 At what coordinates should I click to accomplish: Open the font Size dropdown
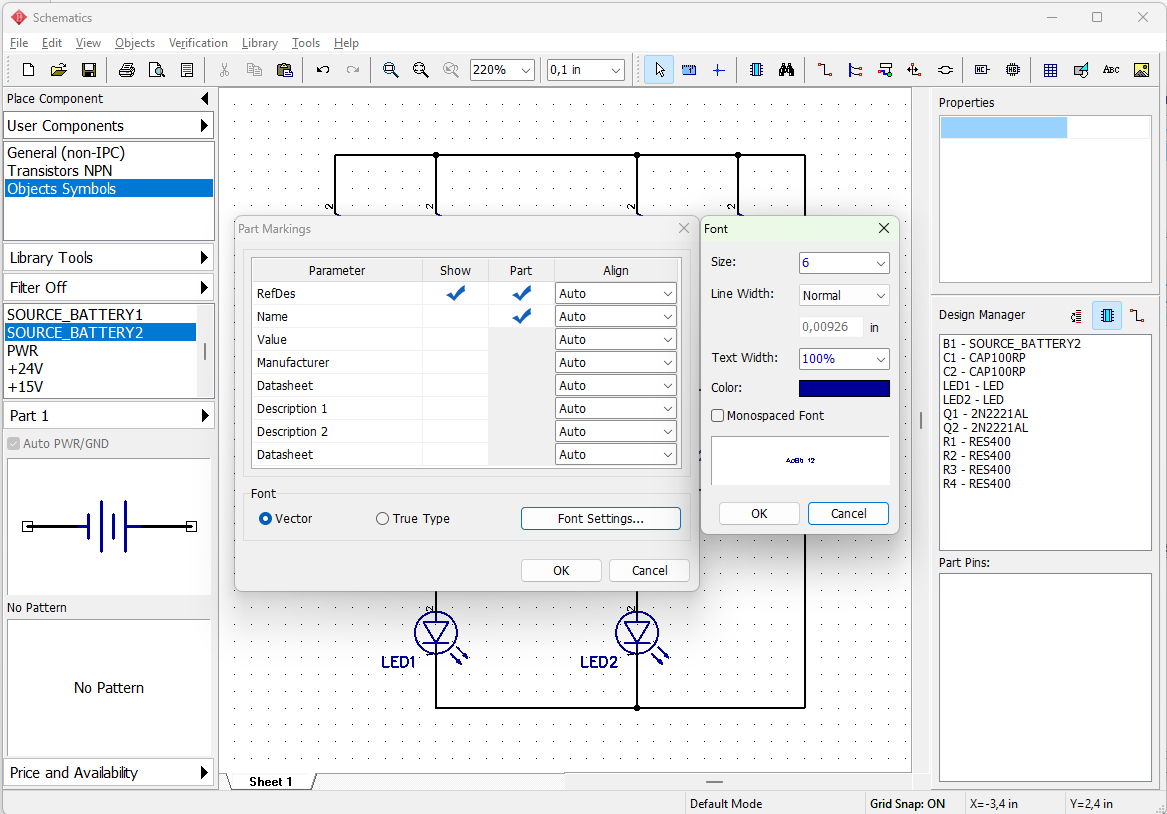coord(880,263)
